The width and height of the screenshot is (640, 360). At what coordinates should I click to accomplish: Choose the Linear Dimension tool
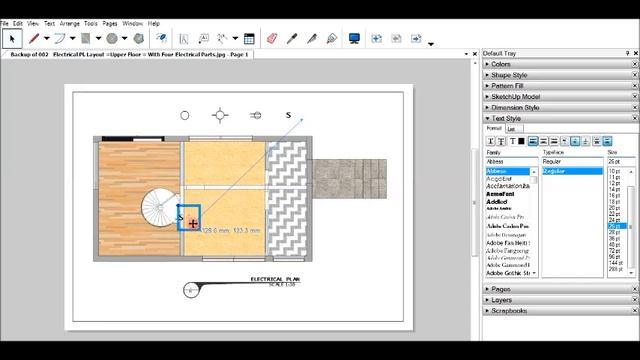pos(222,39)
